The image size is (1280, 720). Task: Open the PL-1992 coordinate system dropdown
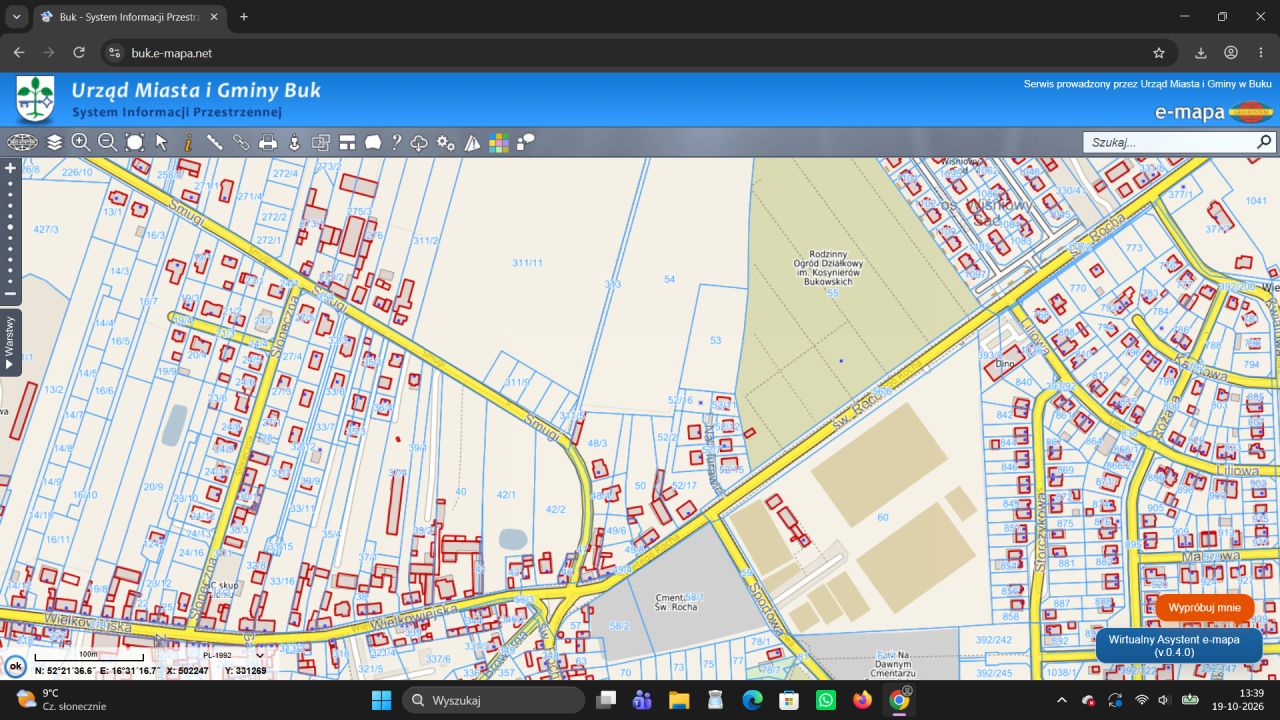pos(233,656)
